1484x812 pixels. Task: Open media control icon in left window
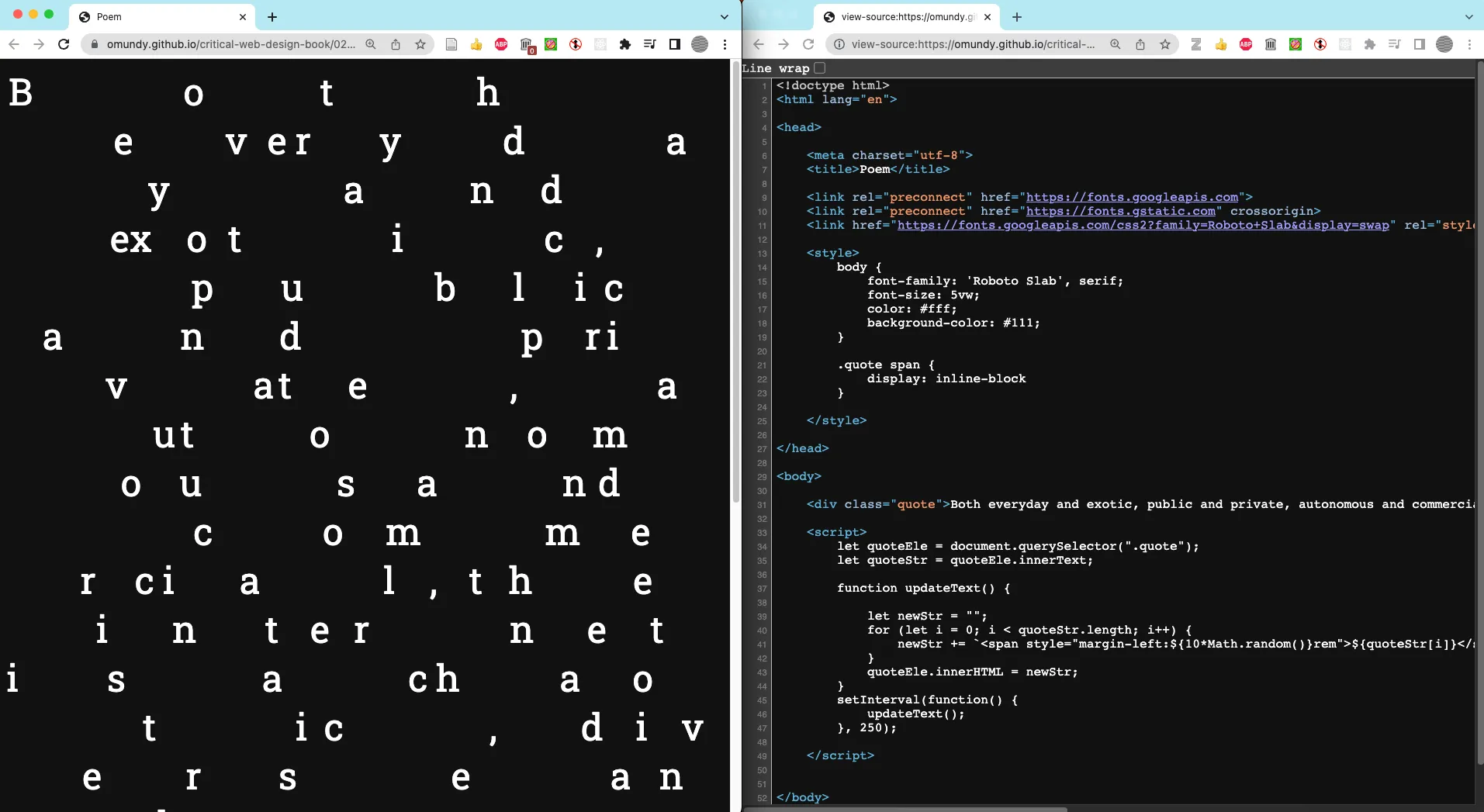point(650,44)
